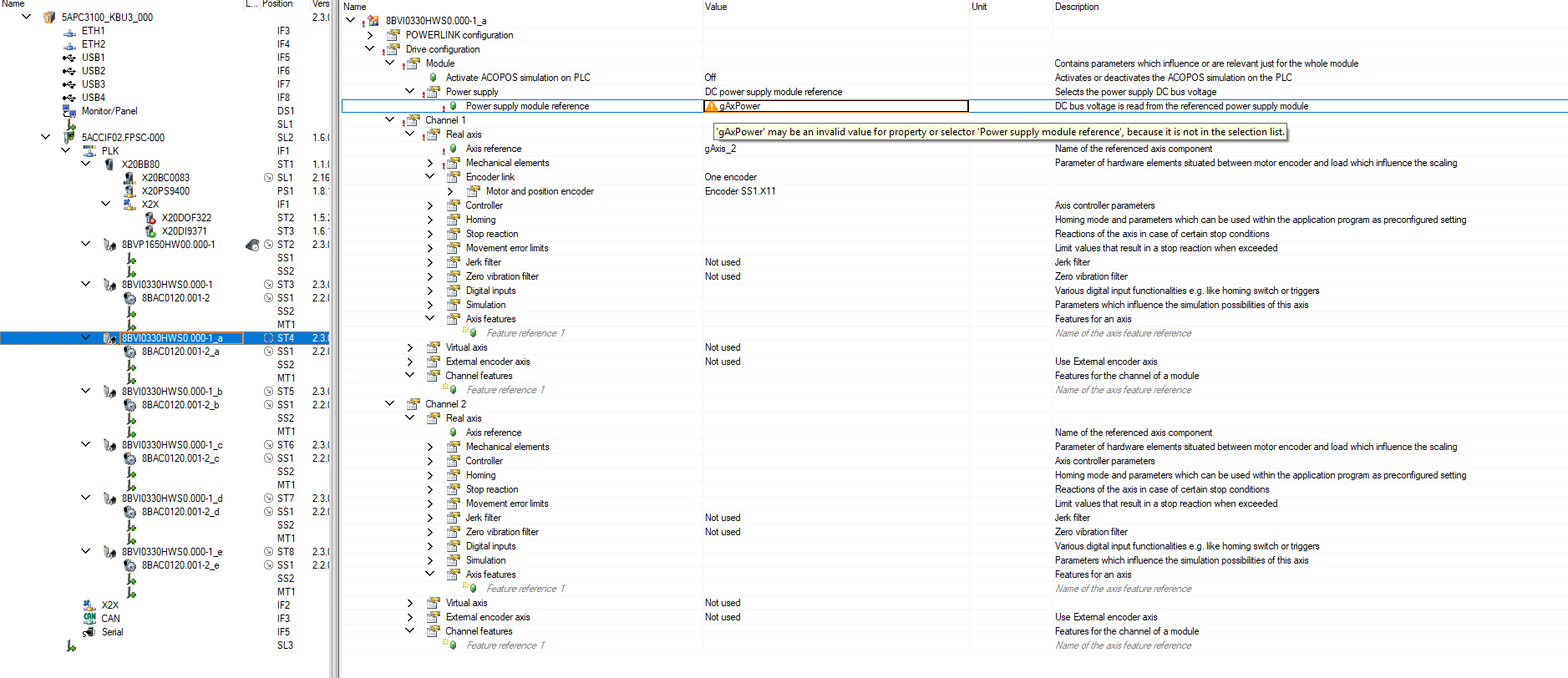Screen dimensions: 1568x678
Task: Click the X20PS9400 power supply module icon
Action: [x=129, y=191]
